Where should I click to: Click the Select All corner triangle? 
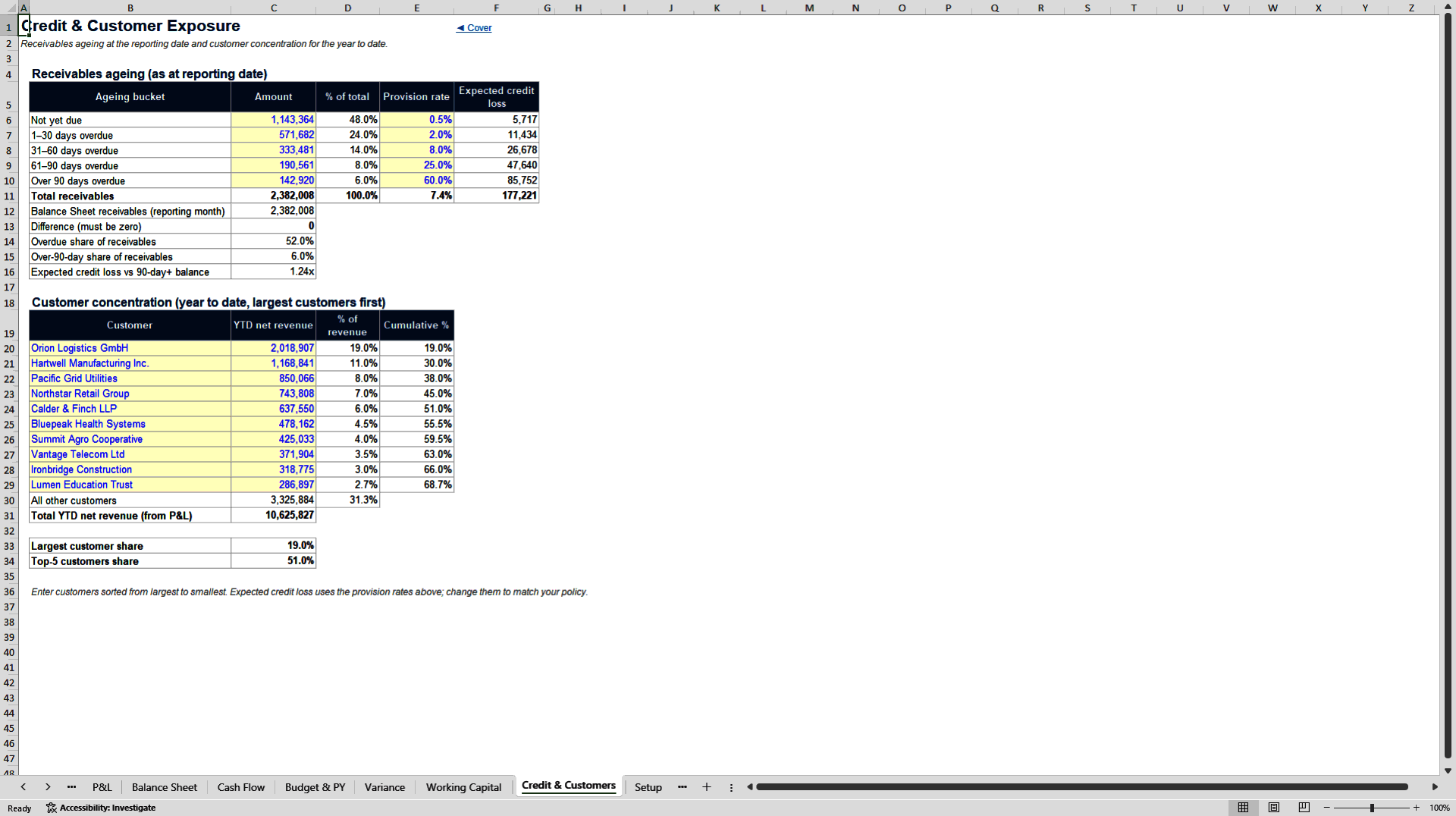[9, 8]
